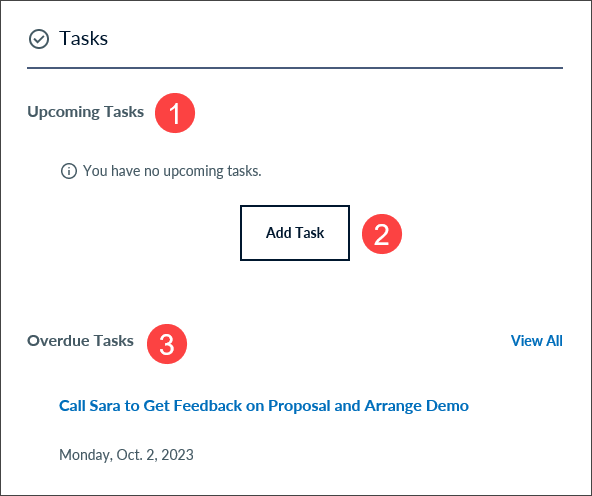Click the Monday, Oct. 2, 2023 due date

point(126,455)
